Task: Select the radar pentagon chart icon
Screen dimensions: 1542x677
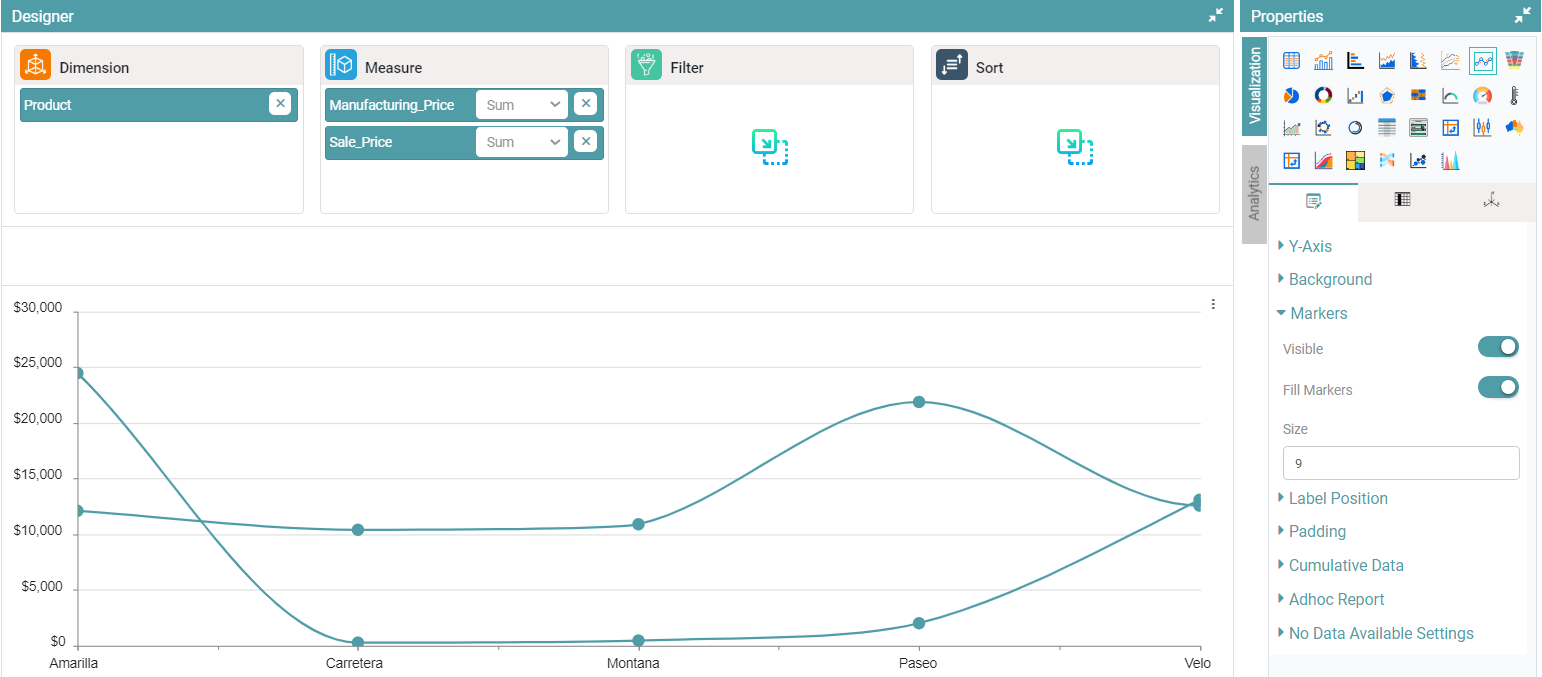Action: click(x=1387, y=95)
